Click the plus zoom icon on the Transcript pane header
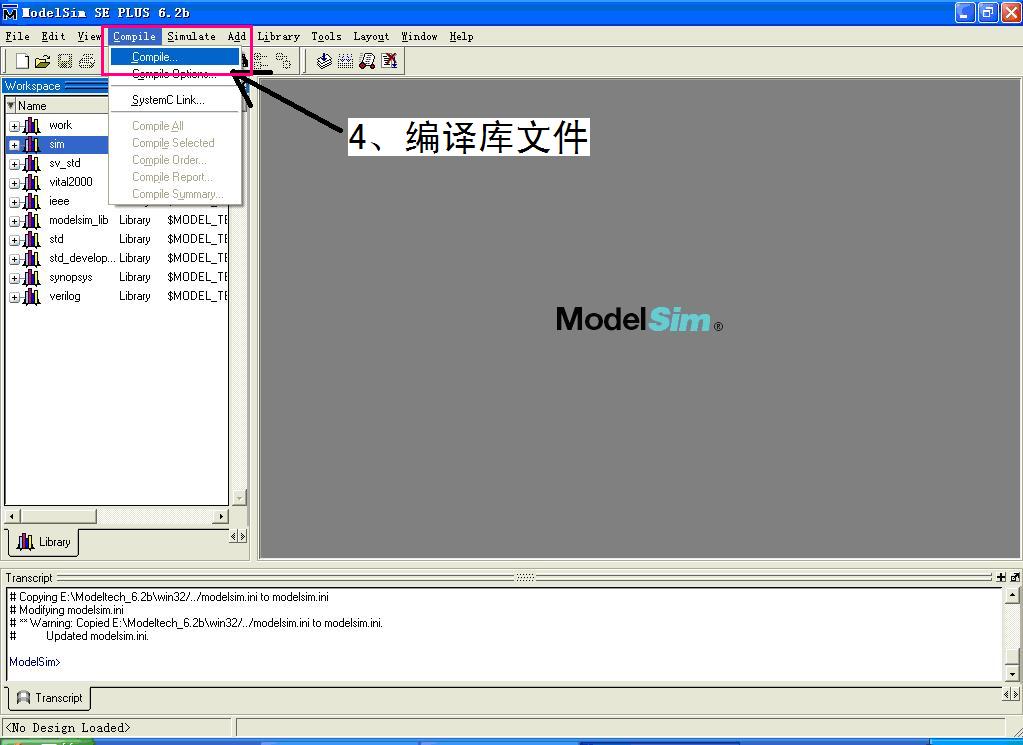1023x745 pixels. click(1001, 577)
